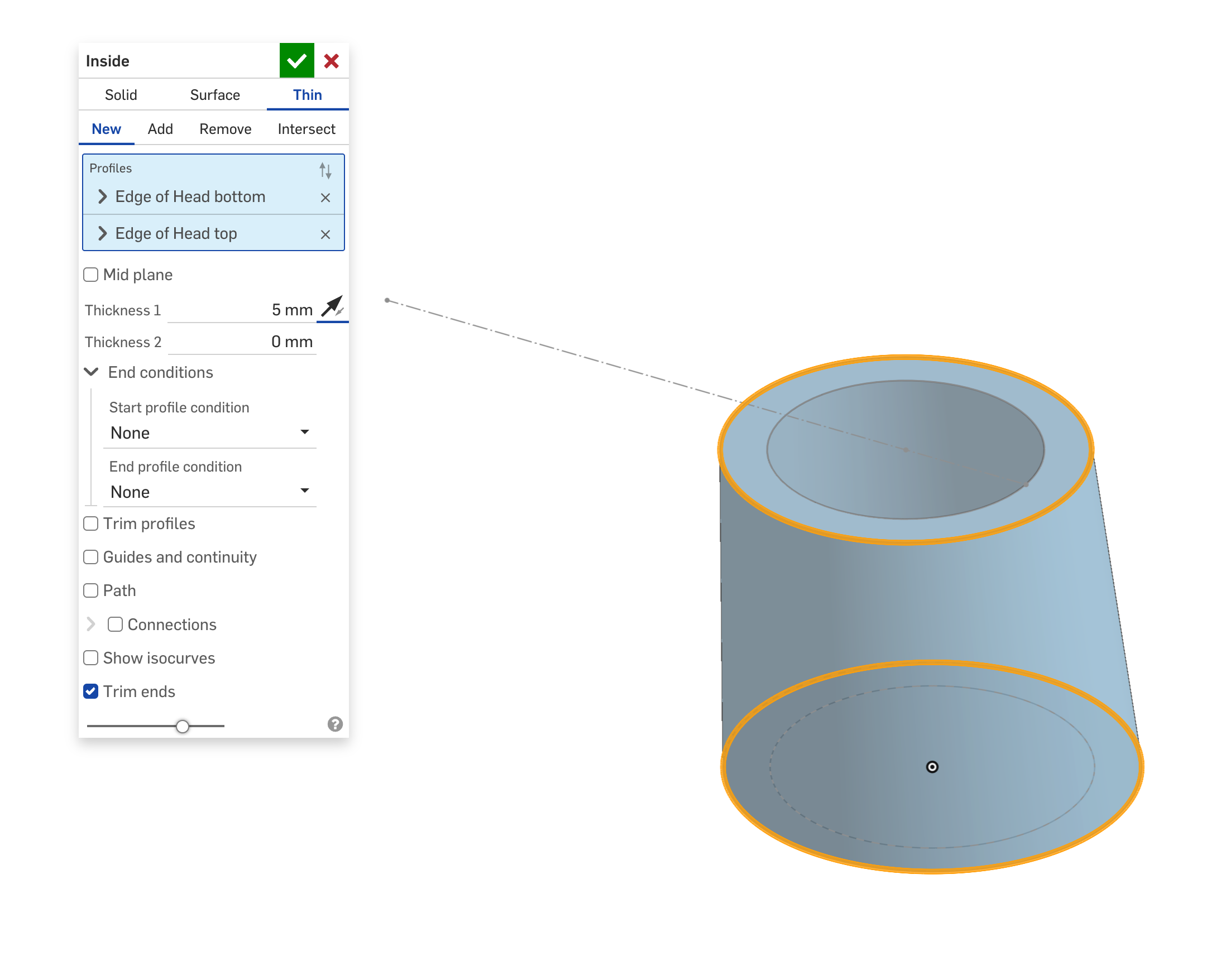Click the Thickness 2 value field
The width and height of the screenshot is (1216, 980).
coord(243,342)
